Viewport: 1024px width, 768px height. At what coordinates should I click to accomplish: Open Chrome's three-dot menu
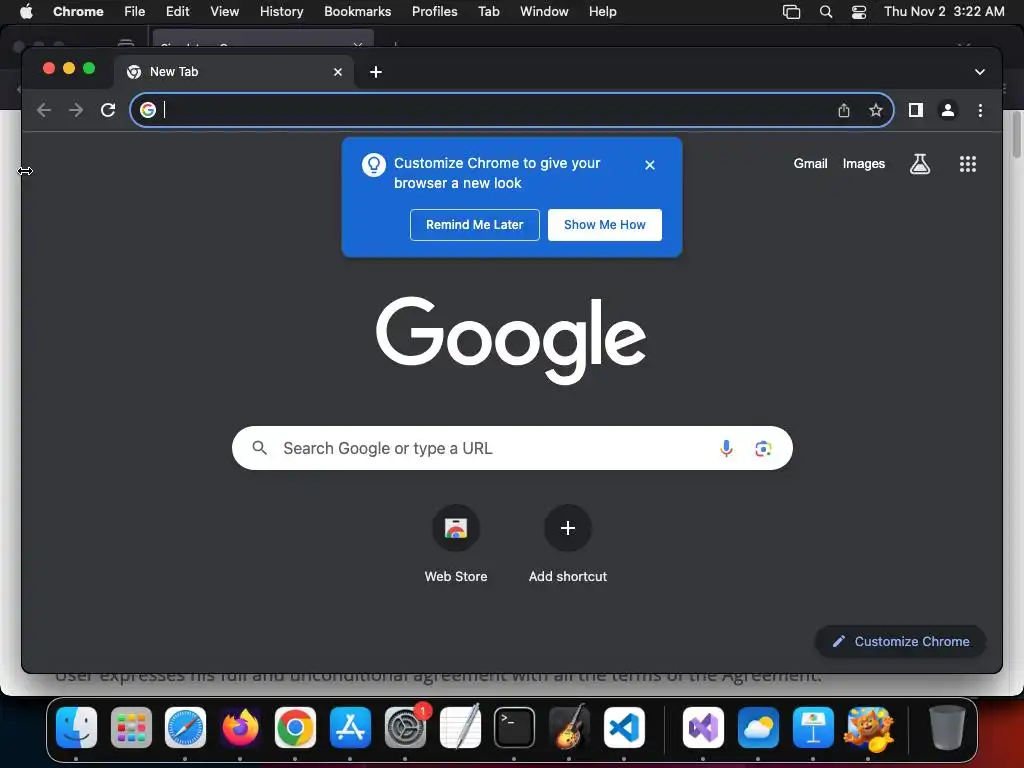[x=980, y=110]
